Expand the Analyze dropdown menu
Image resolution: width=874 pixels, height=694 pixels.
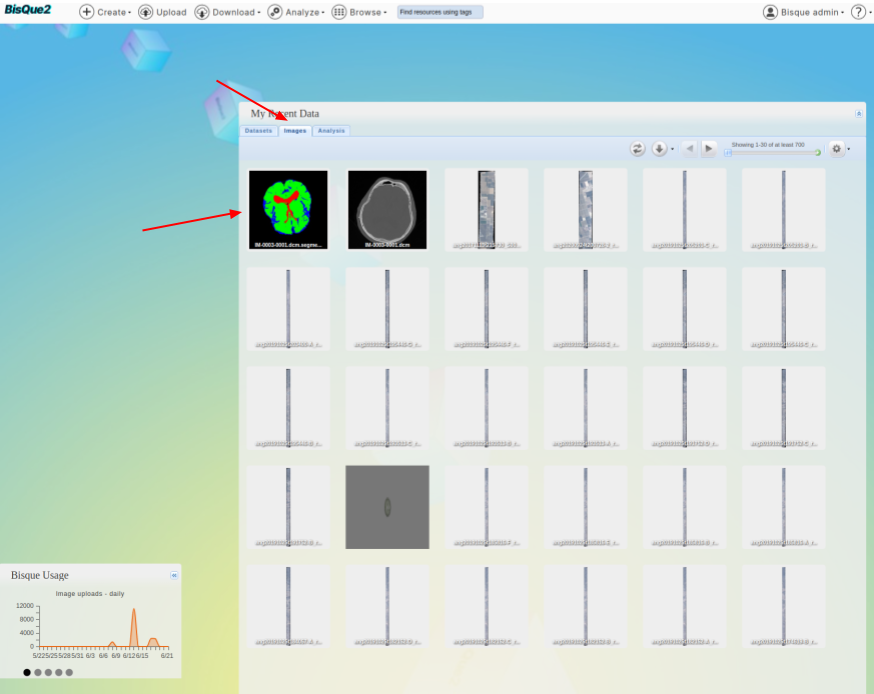point(294,12)
